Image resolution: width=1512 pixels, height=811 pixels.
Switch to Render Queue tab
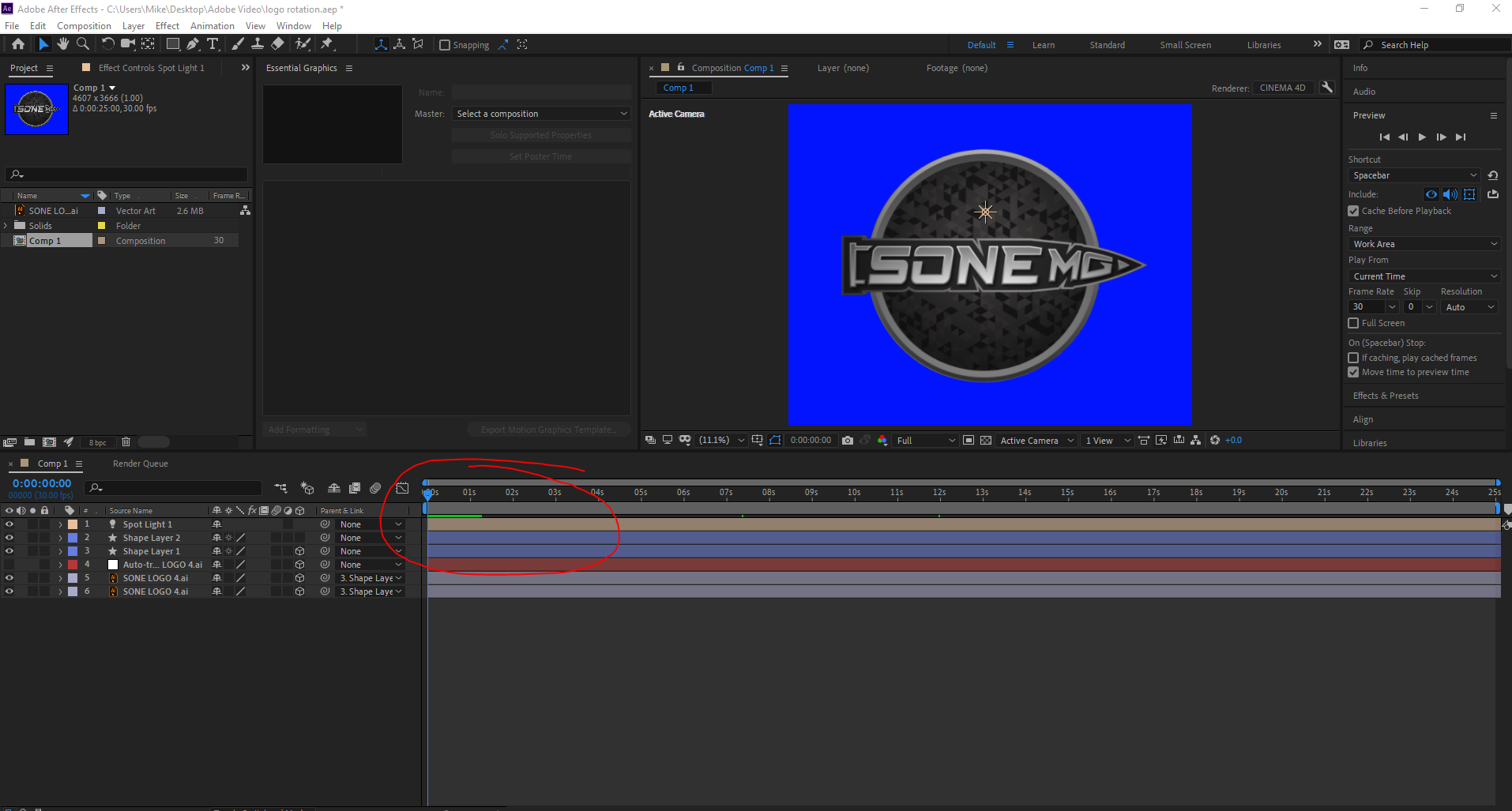coord(140,464)
